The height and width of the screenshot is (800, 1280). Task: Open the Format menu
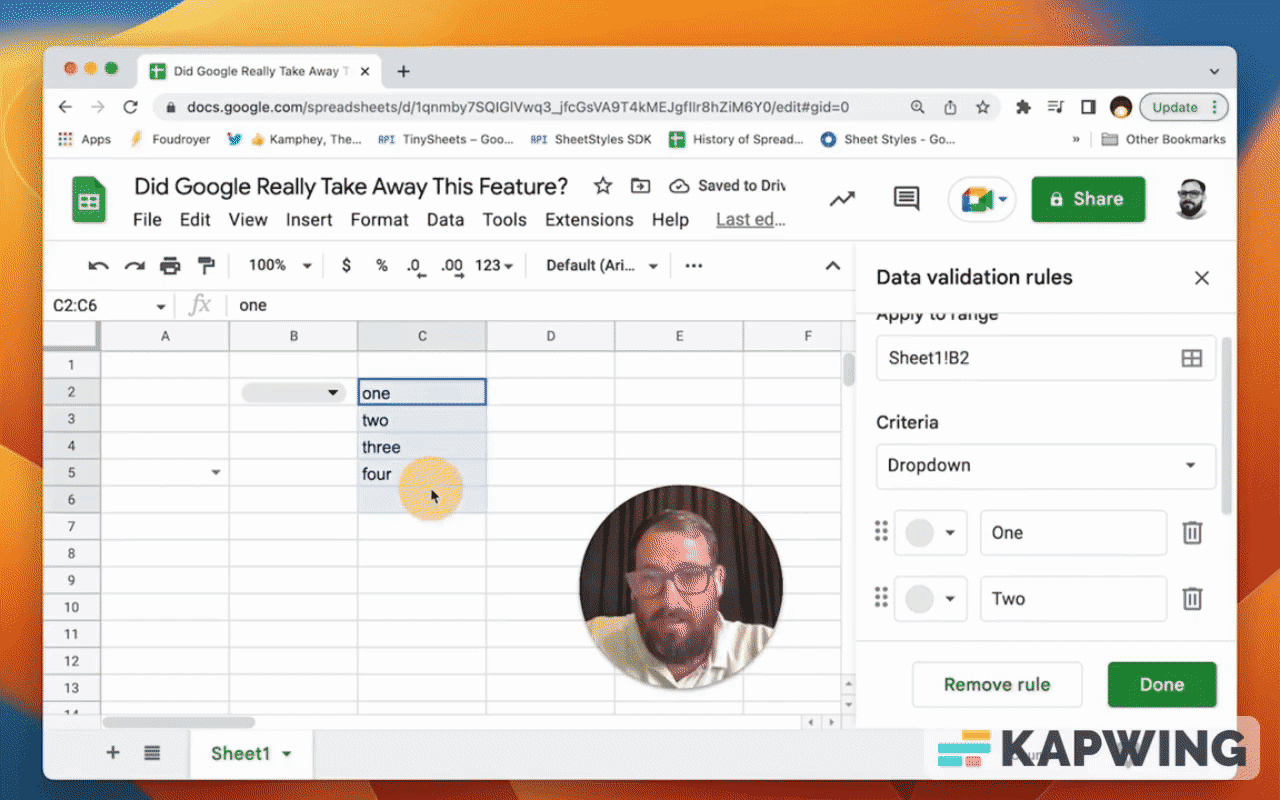(x=379, y=220)
